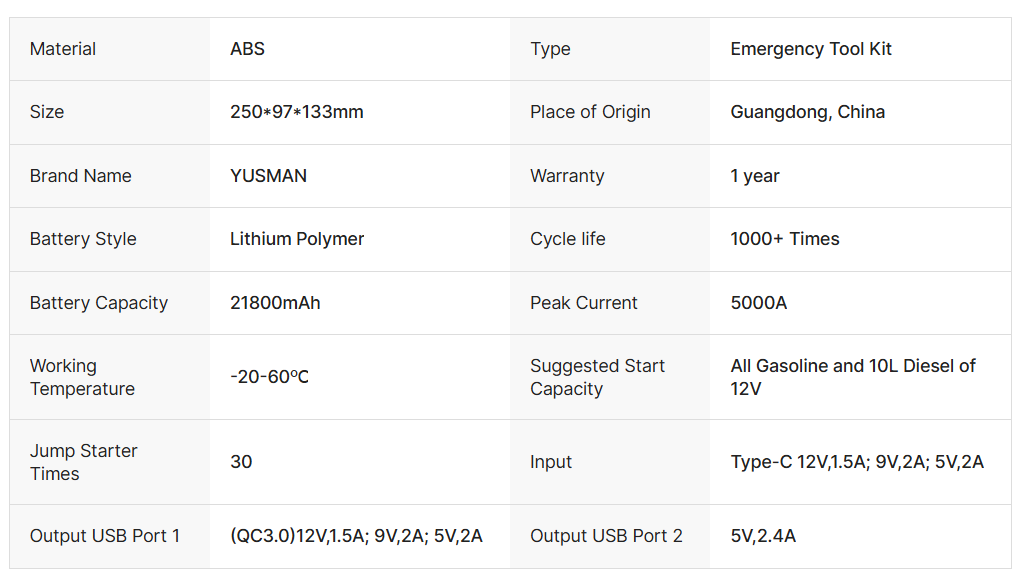This screenshot has width=1020, height=577.
Task: Click the All Gasoline and 10L Diesel value
Action: 853,377
